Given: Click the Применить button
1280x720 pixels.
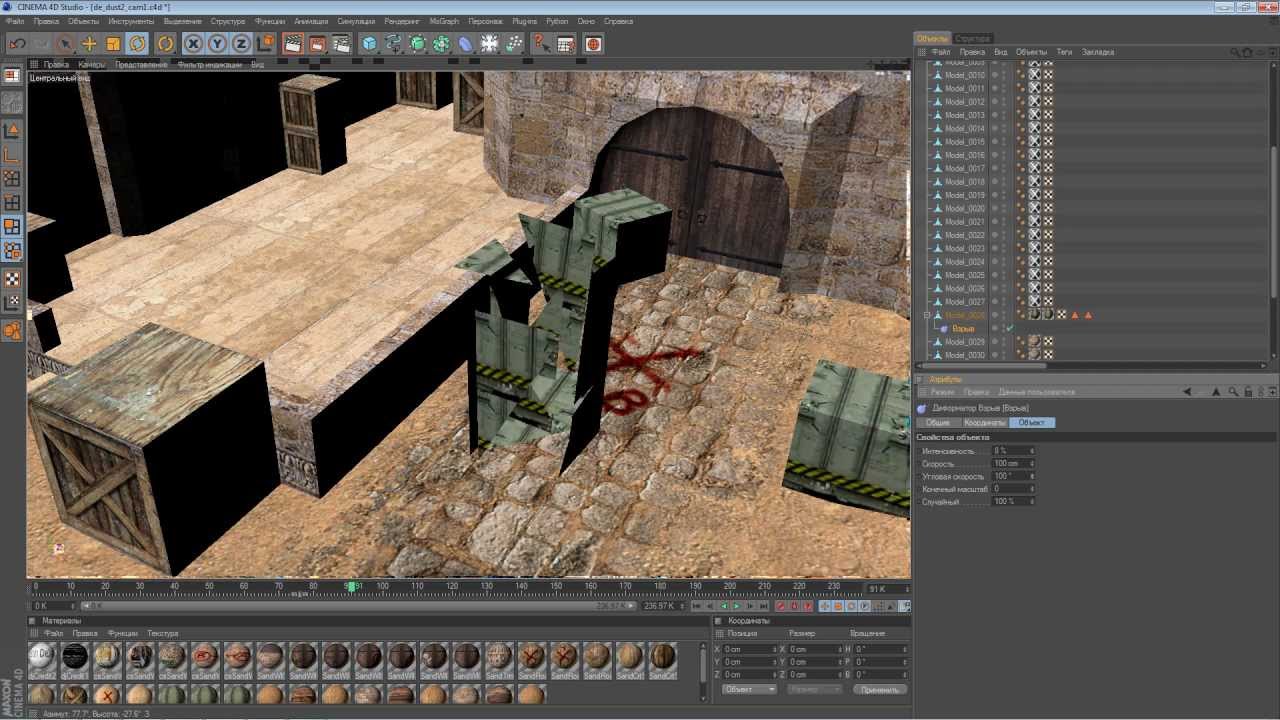Looking at the screenshot, I should point(880,689).
